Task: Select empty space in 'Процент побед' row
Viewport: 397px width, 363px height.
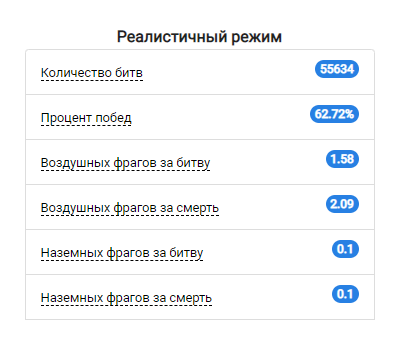Action: tap(220, 117)
